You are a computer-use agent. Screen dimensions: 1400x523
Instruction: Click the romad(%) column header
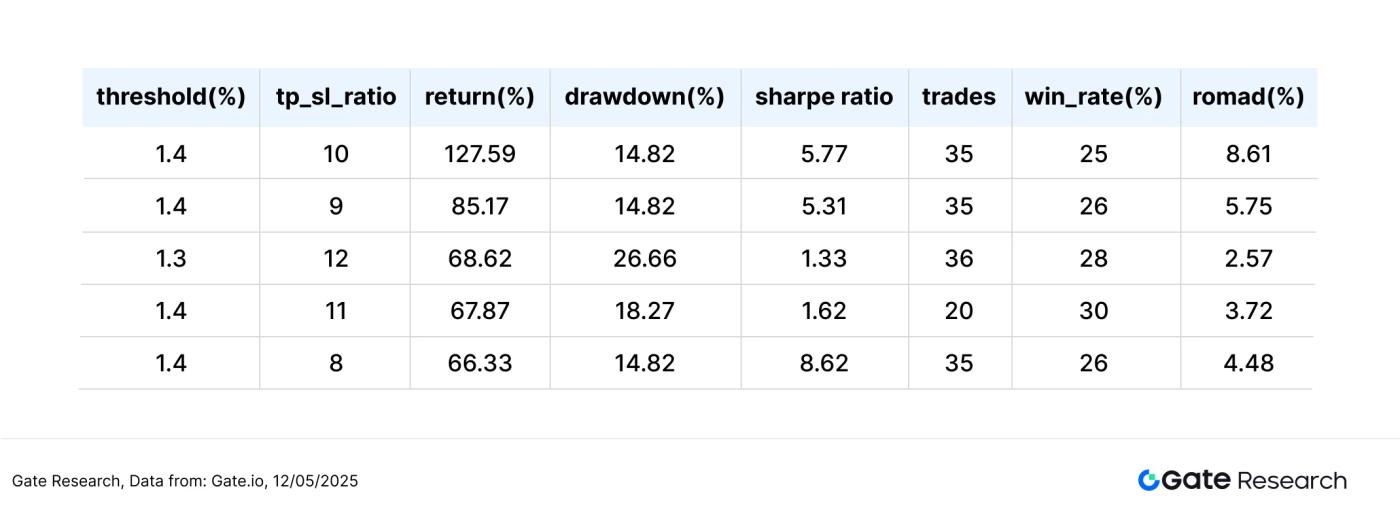tap(1248, 97)
